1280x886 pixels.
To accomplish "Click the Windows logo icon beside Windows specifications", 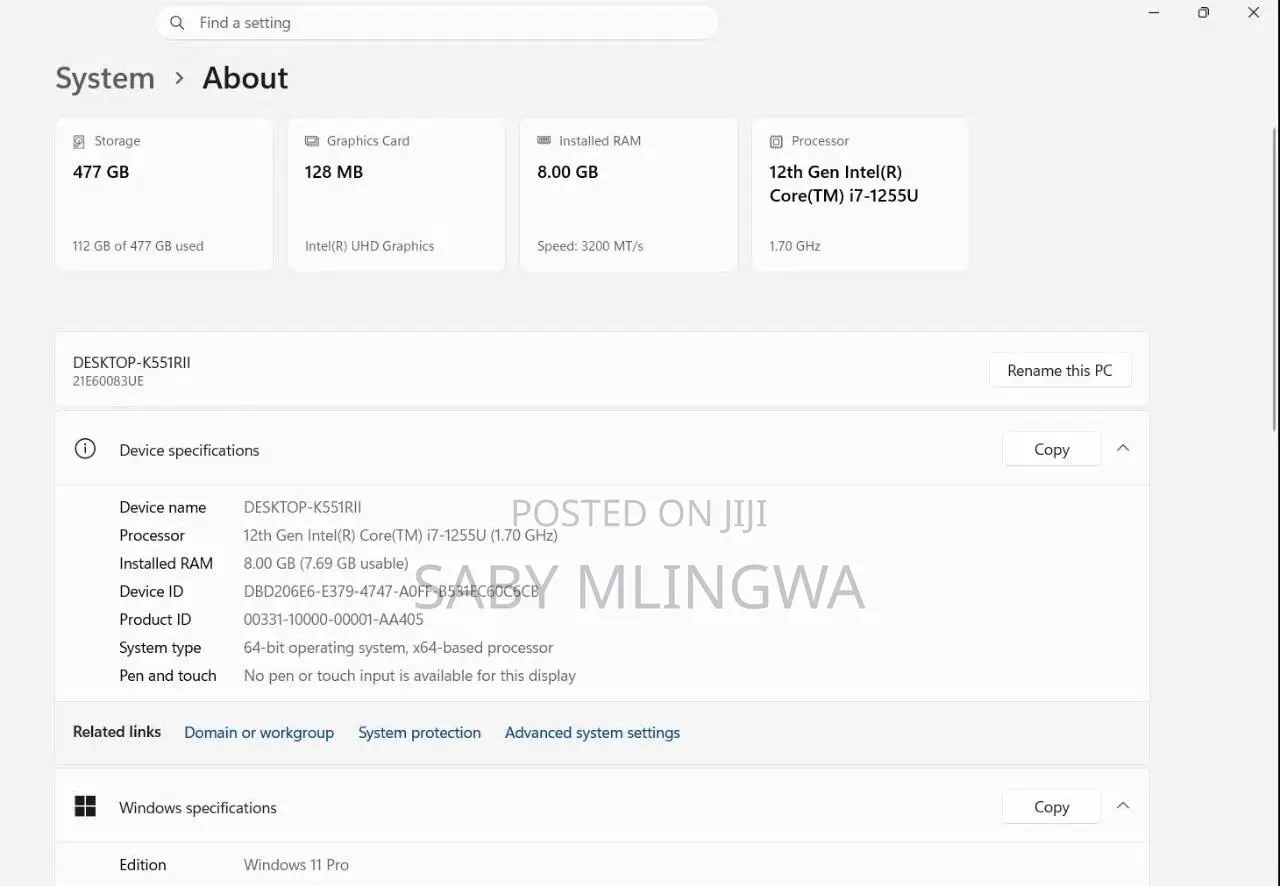I will (85, 807).
